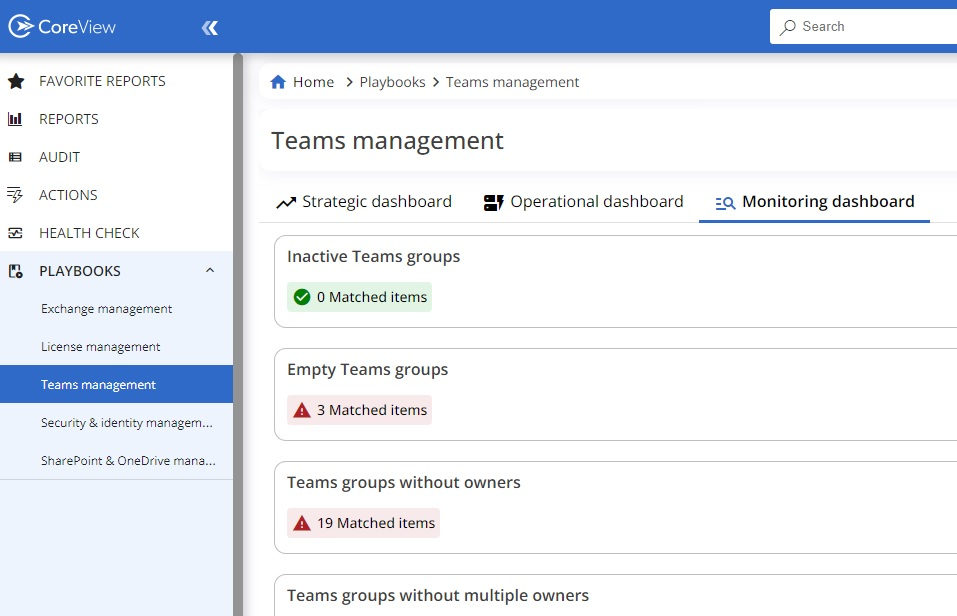The image size is (957, 616).
Task: Collapse the sidebar with double-chevron icon
Action: (x=210, y=27)
